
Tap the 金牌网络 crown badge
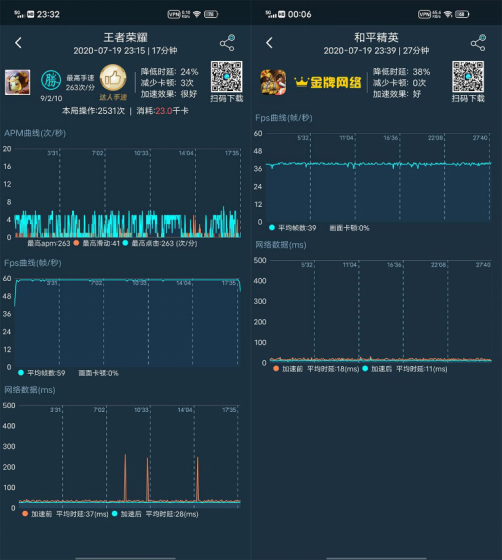tap(328, 82)
